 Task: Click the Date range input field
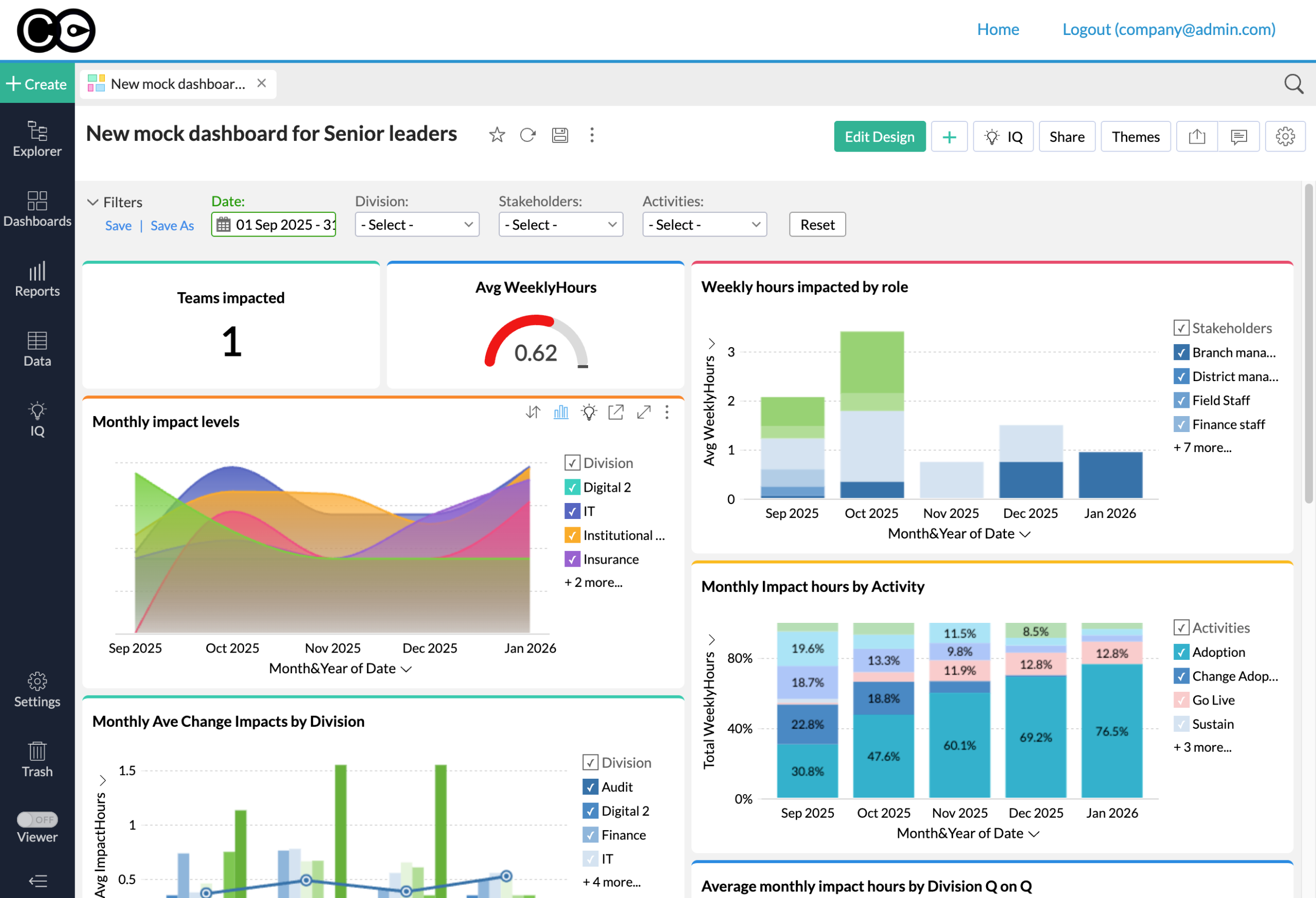[x=273, y=225]
